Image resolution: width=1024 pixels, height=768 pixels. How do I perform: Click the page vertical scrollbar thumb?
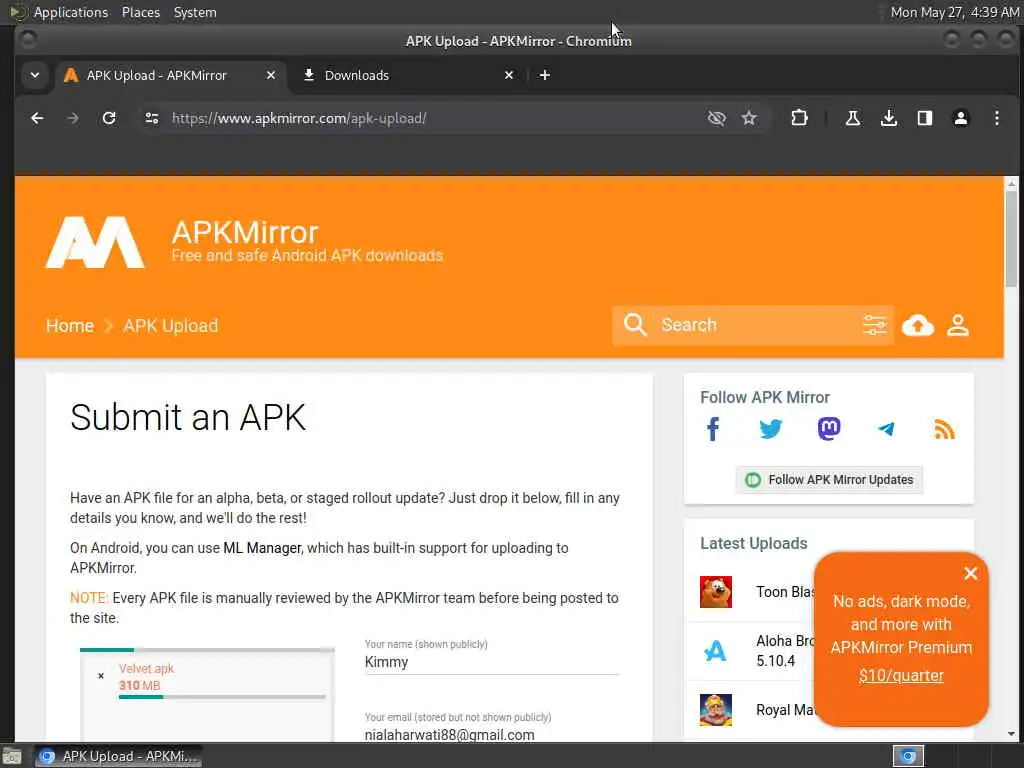[x=1011, y=238]
